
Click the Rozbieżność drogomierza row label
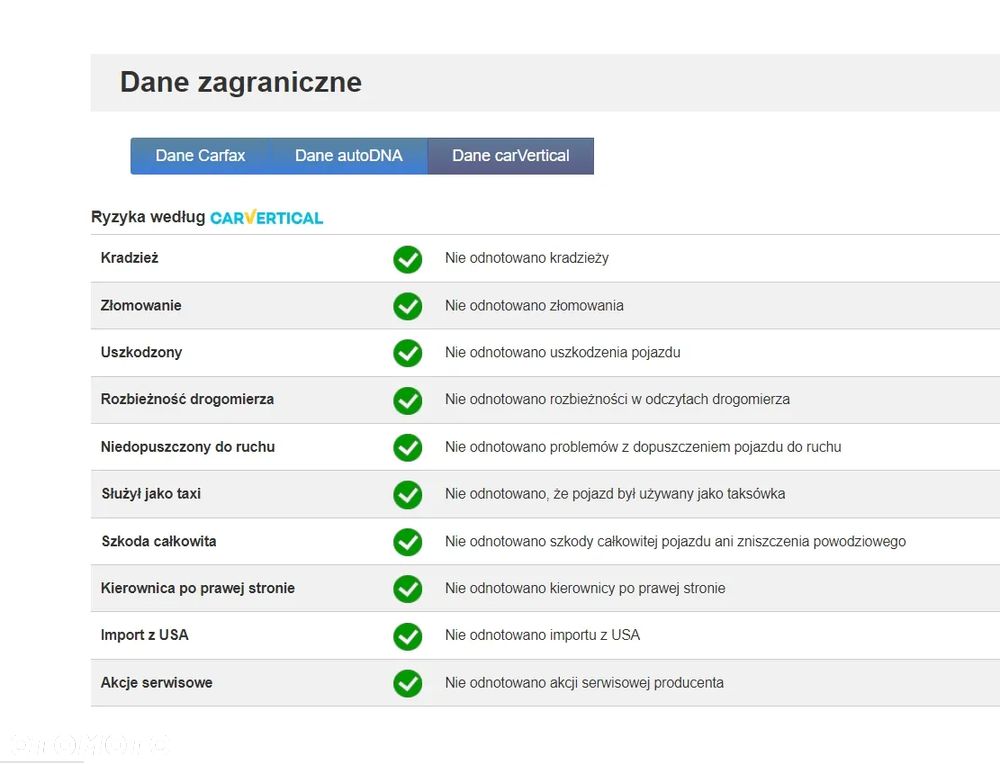[187, 399]
